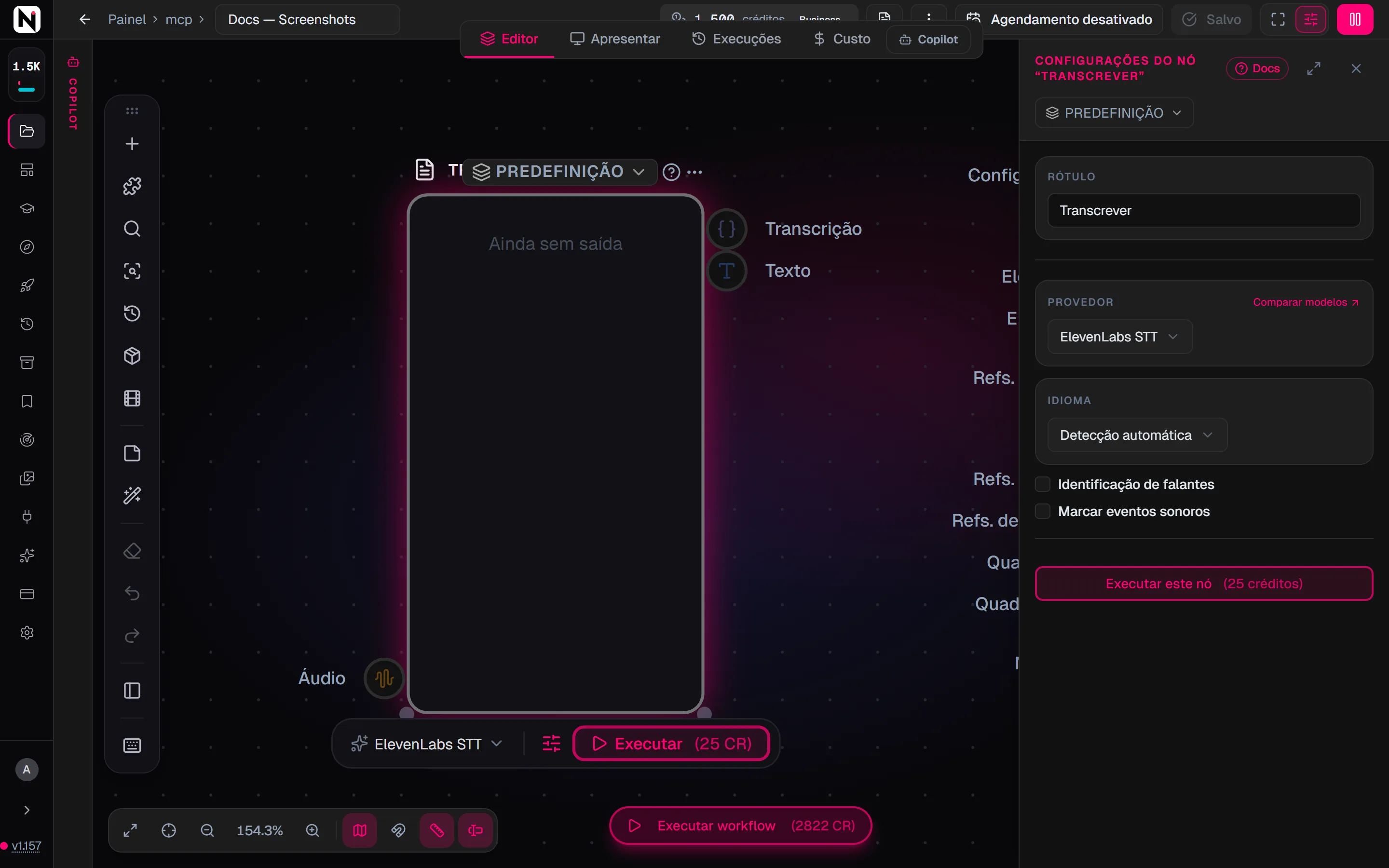Click the node settings sliders below node
The image size is (1389, 868).
tap(551, 744)
